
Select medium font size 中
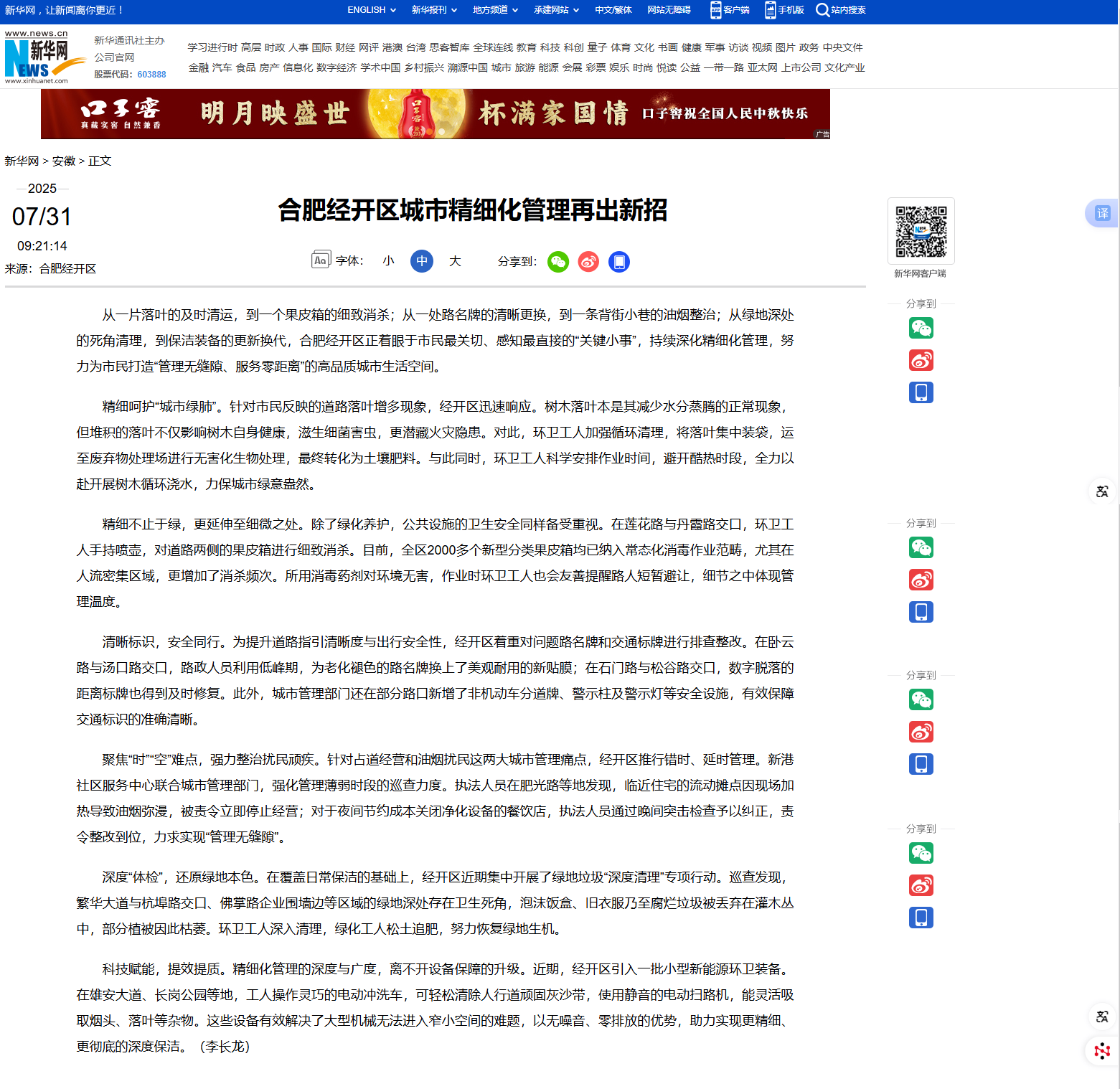[422, 261]
